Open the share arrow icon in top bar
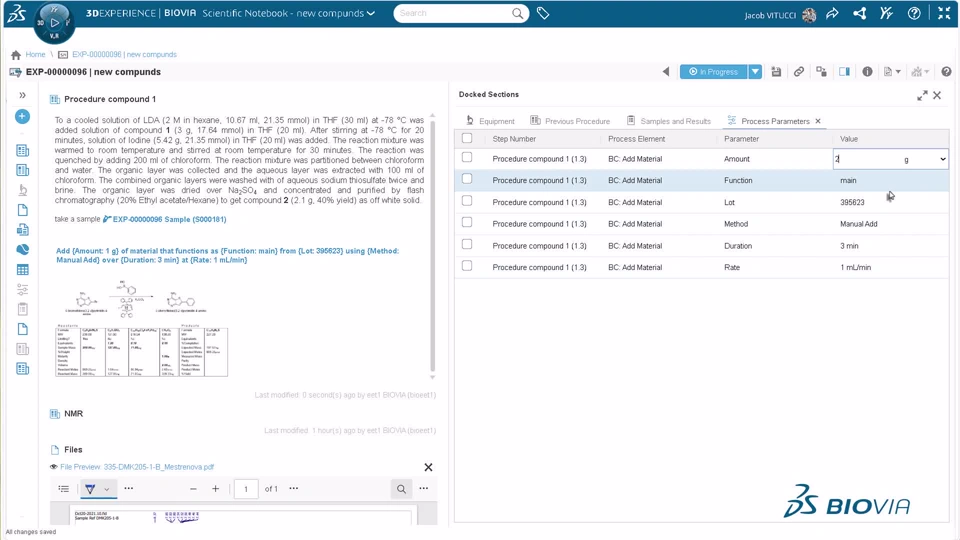 pyautogui.click(x=832, y=13)
